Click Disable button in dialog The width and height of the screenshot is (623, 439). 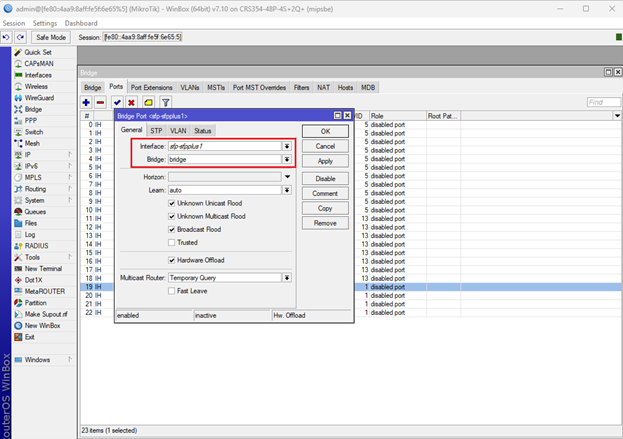click(x=325, y=179)
